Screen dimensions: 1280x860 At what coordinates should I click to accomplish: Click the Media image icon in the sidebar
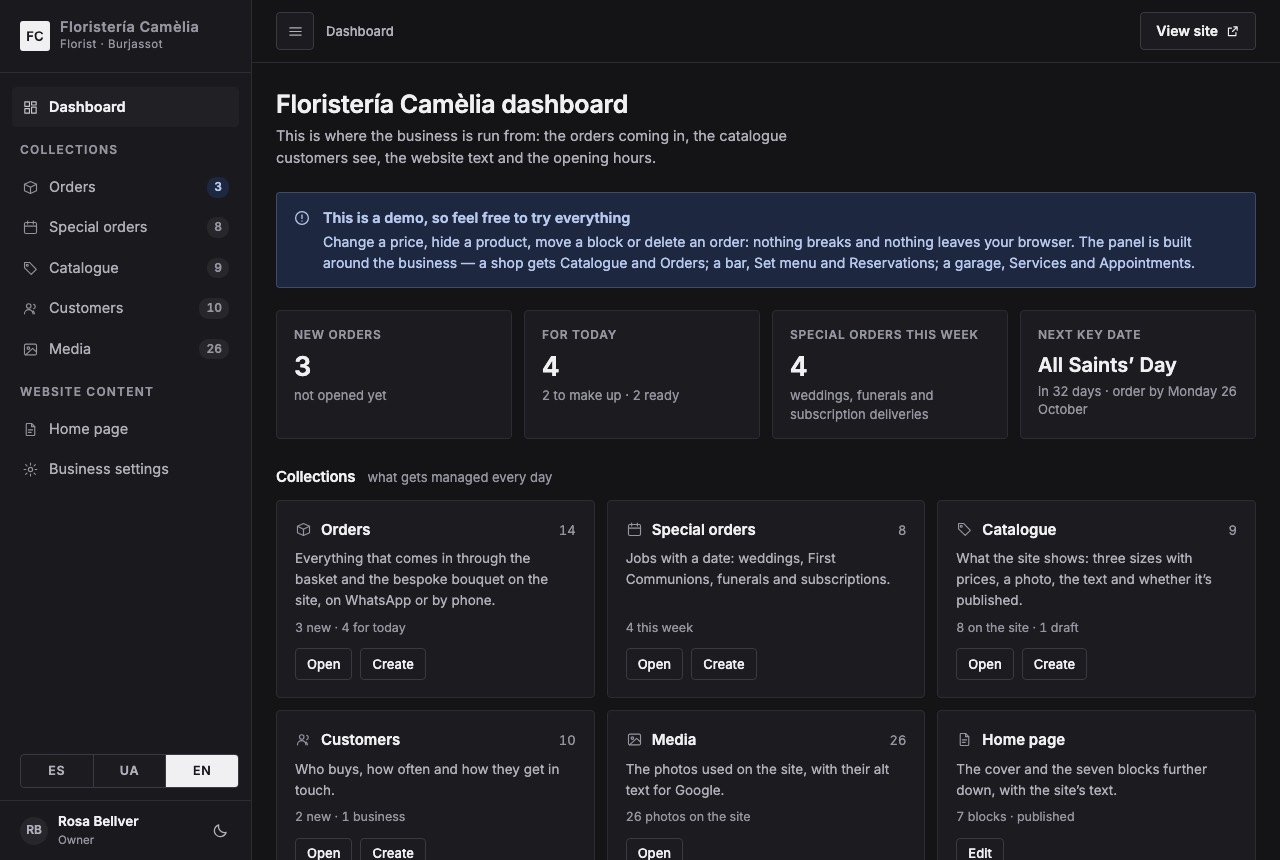click(30, 349)
